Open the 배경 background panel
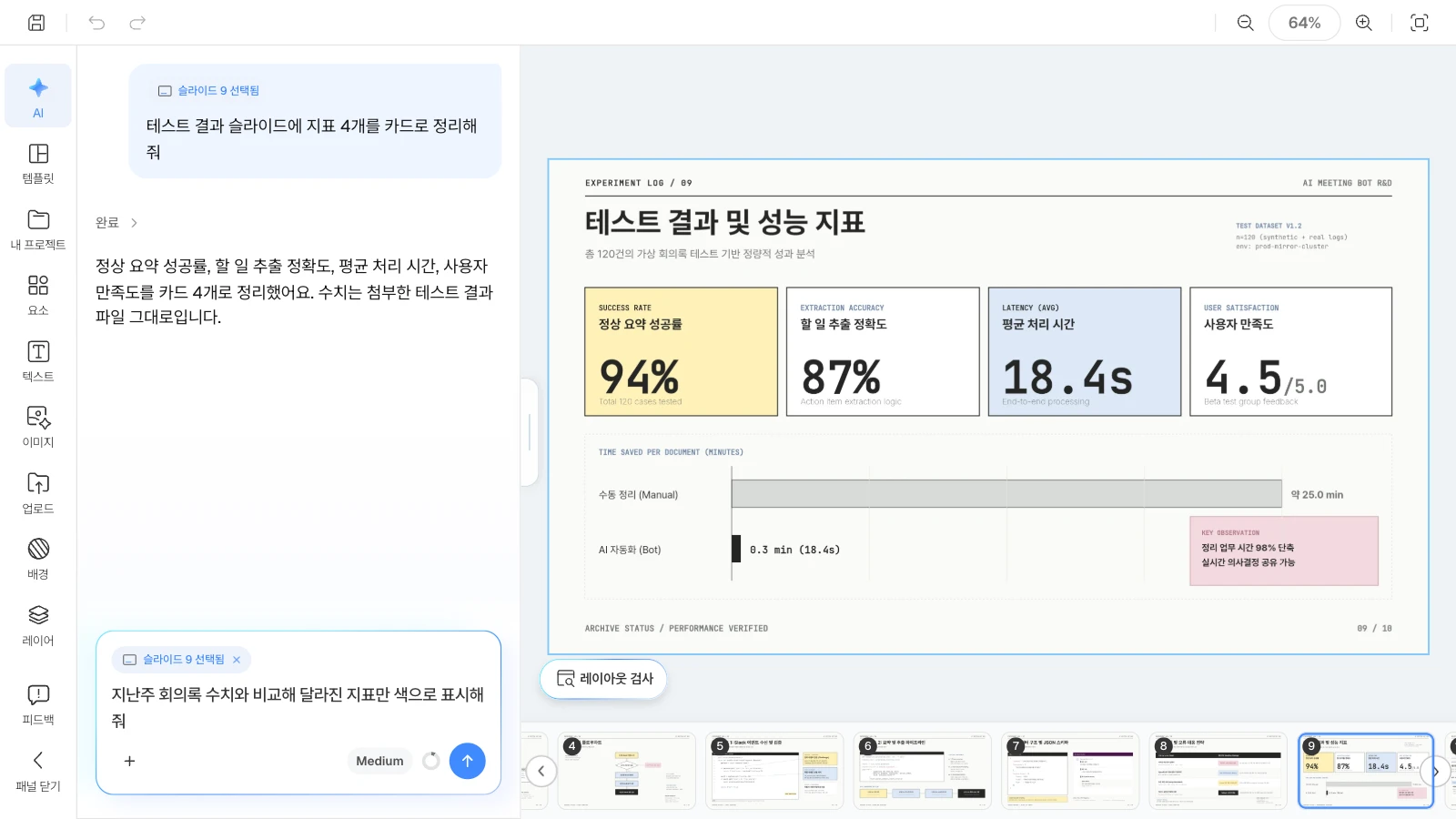The image size is (1456, 819). [38, 559]
